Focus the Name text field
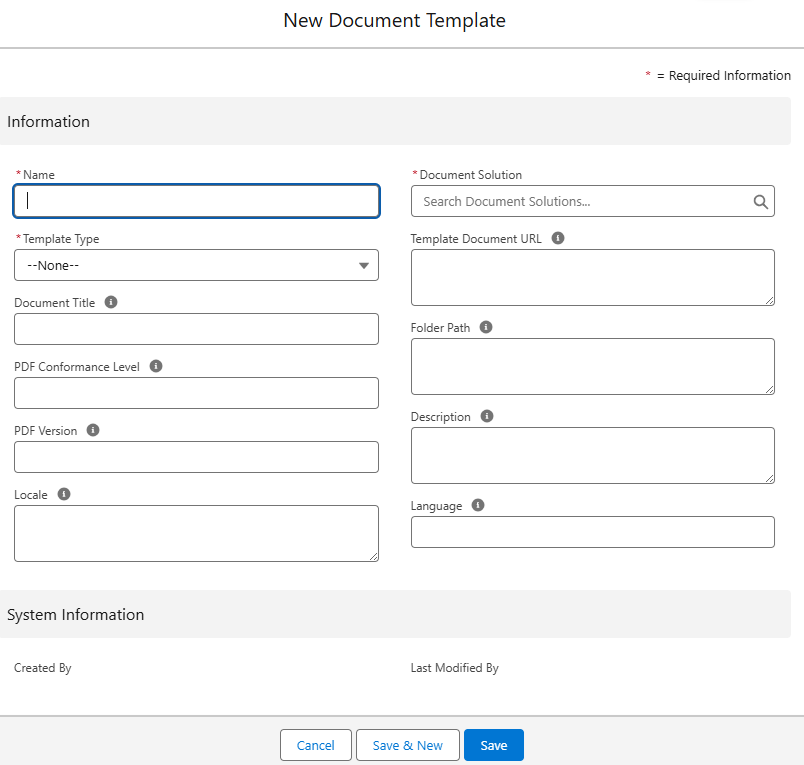 click(196, 201)
